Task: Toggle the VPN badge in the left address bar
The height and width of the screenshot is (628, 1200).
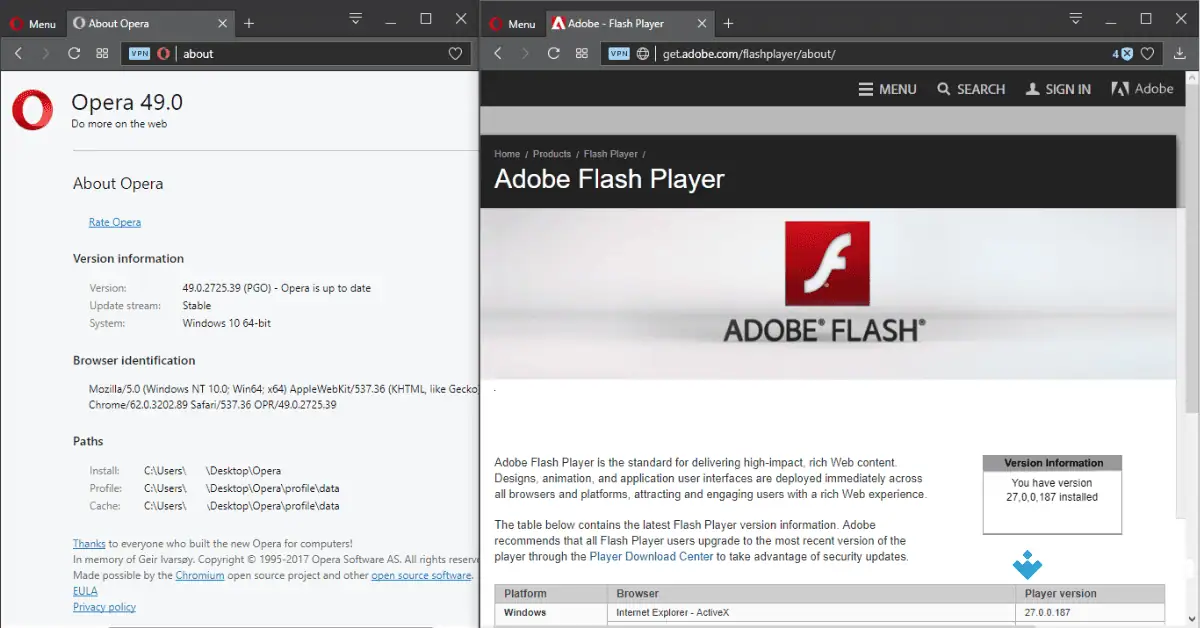Action: click(140, 53)
